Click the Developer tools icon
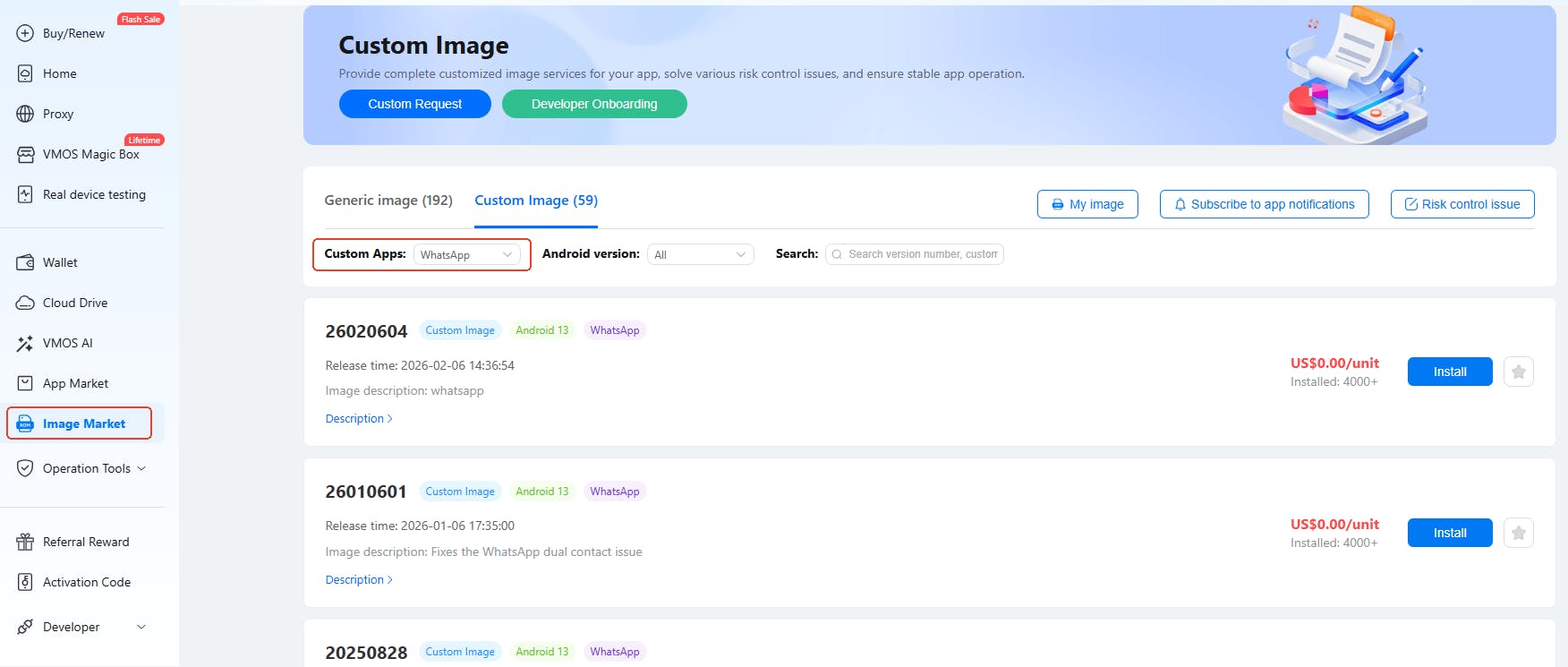This screenshot has width=1568, height=667. [25, 627]
